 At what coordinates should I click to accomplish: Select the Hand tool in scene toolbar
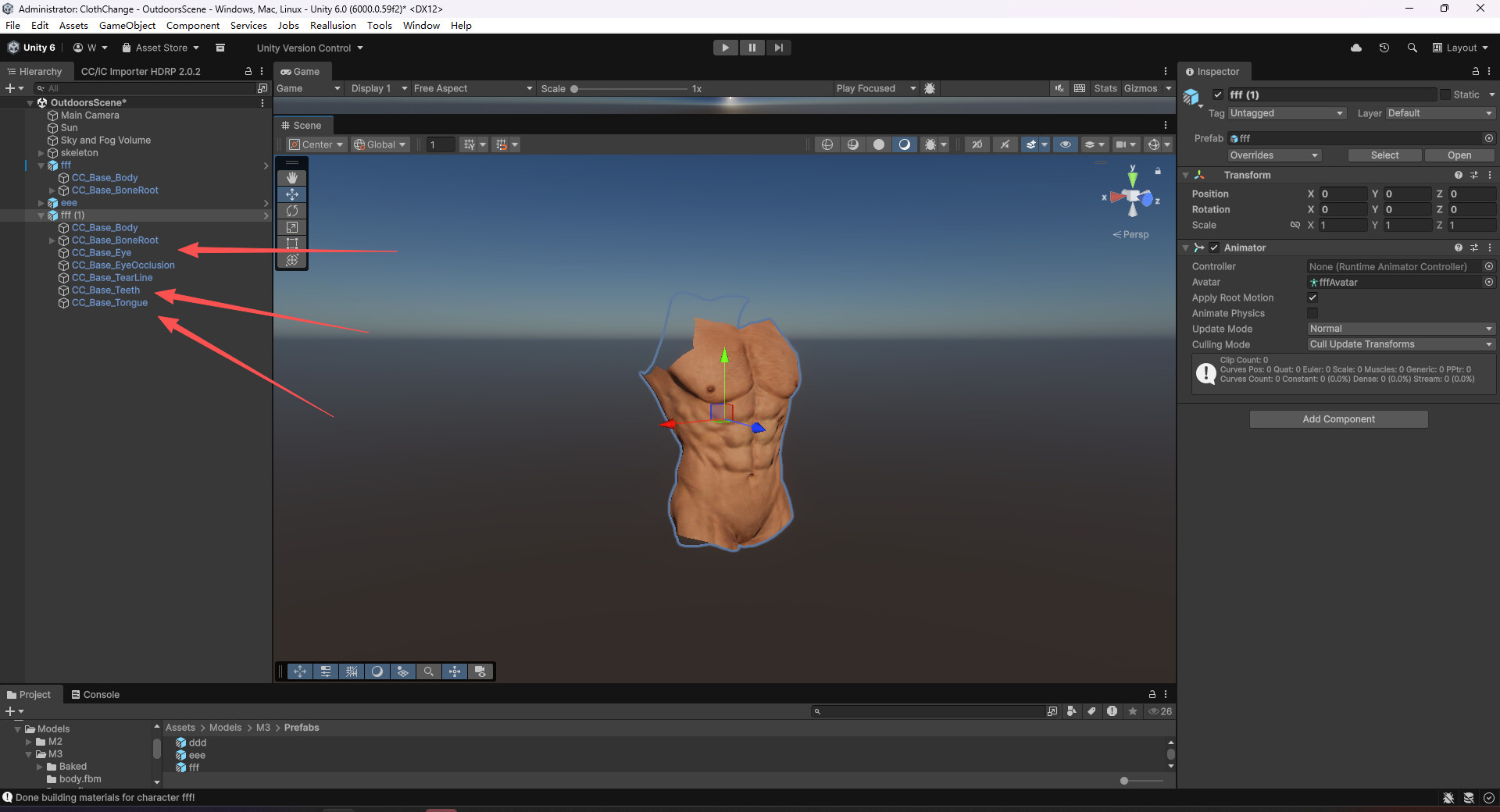pyautogui.click(x=292, y=178)
